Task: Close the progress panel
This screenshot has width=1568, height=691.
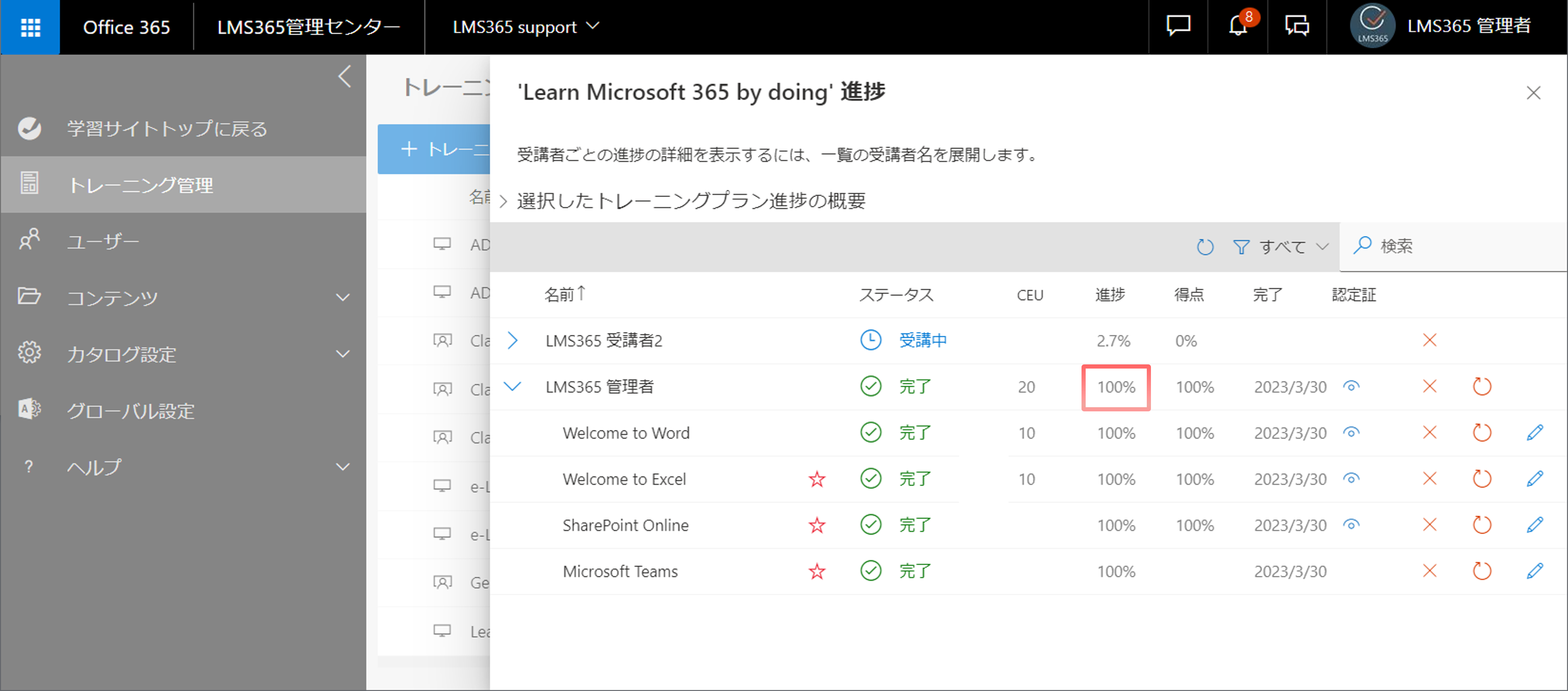Action: 1533,93
